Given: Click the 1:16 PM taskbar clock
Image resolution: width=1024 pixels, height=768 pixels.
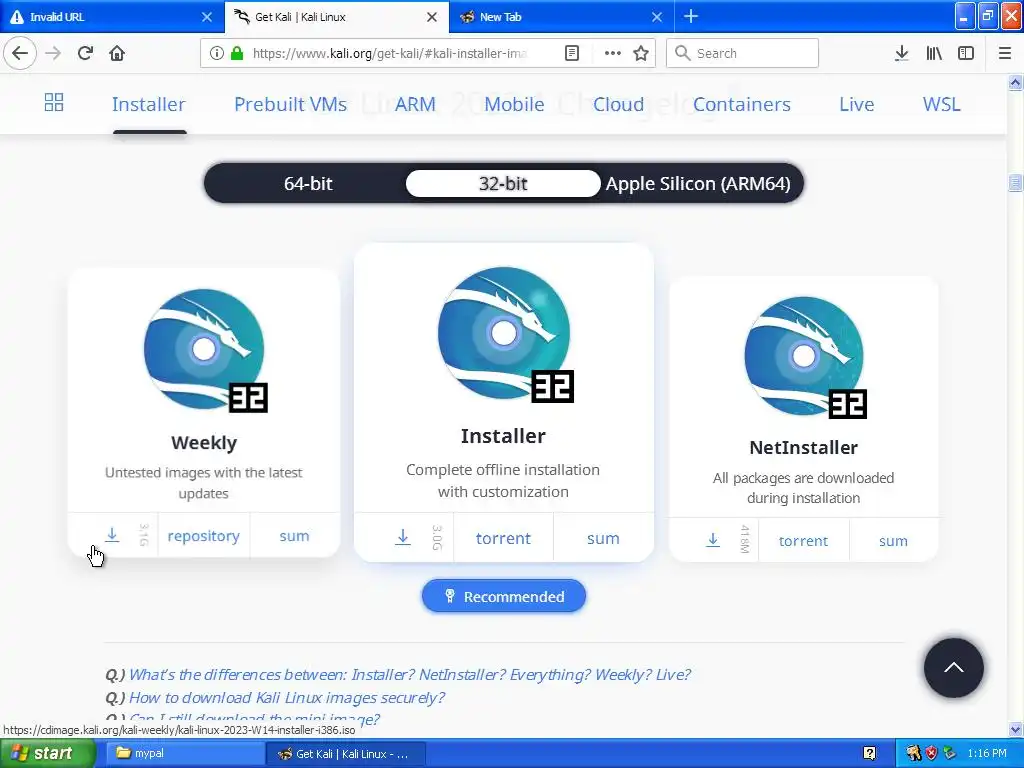Looking at the screenshot, I should 987,753.
